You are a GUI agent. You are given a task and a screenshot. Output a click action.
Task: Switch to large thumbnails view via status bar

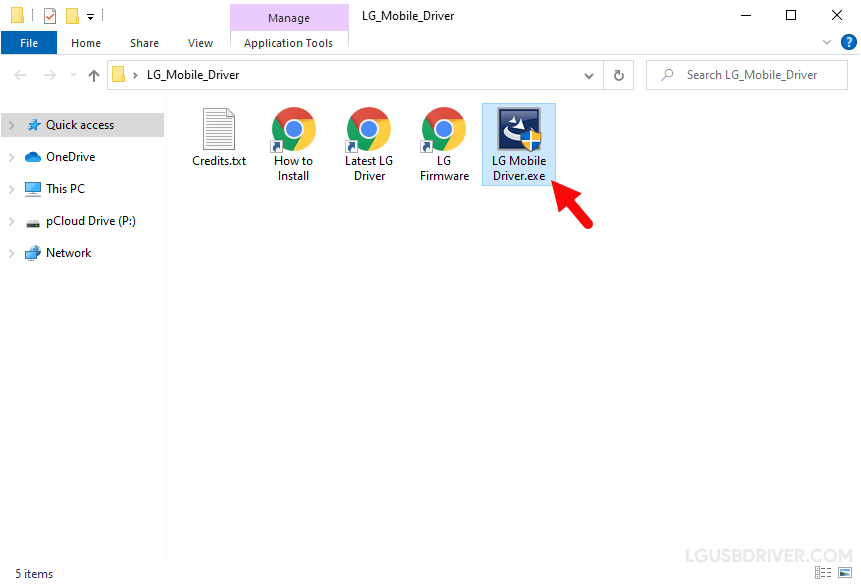tap(845, 573)
